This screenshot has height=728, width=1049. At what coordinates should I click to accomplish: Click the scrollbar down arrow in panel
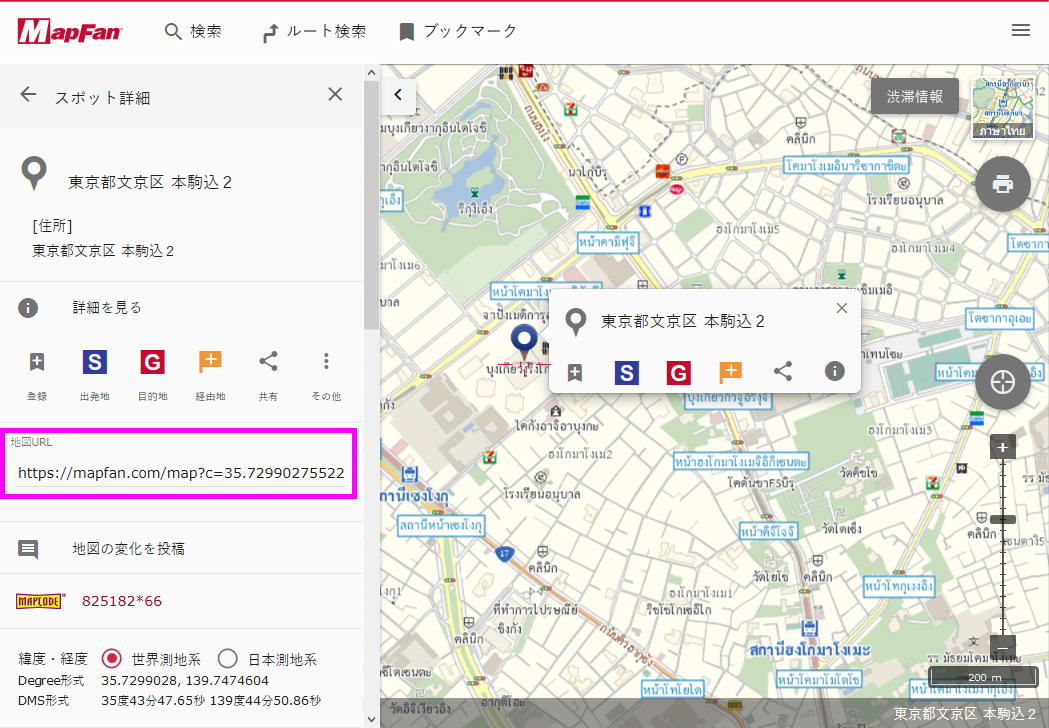click(372, 719)
